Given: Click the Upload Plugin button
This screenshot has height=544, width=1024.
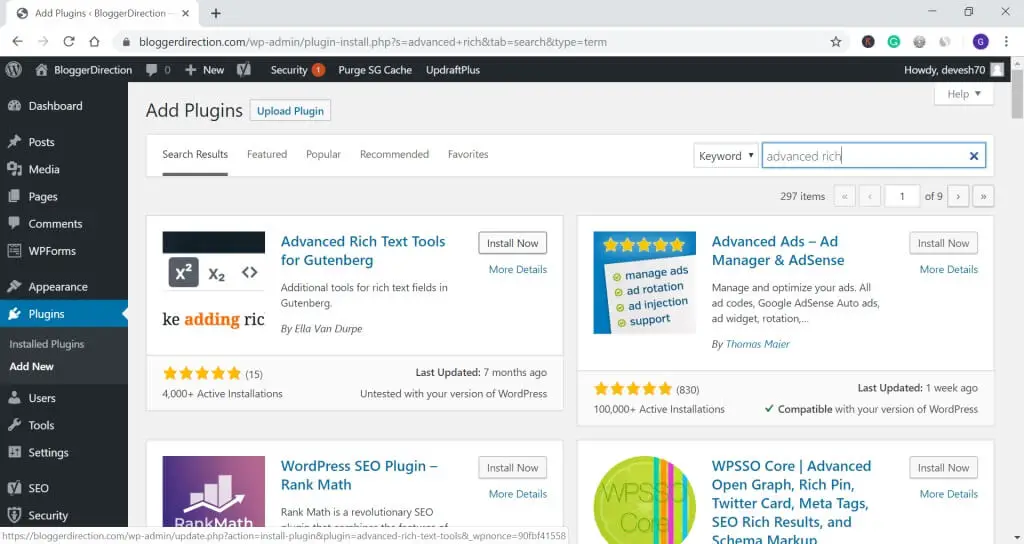Looking at the screenshot, I should click(290, 110).
